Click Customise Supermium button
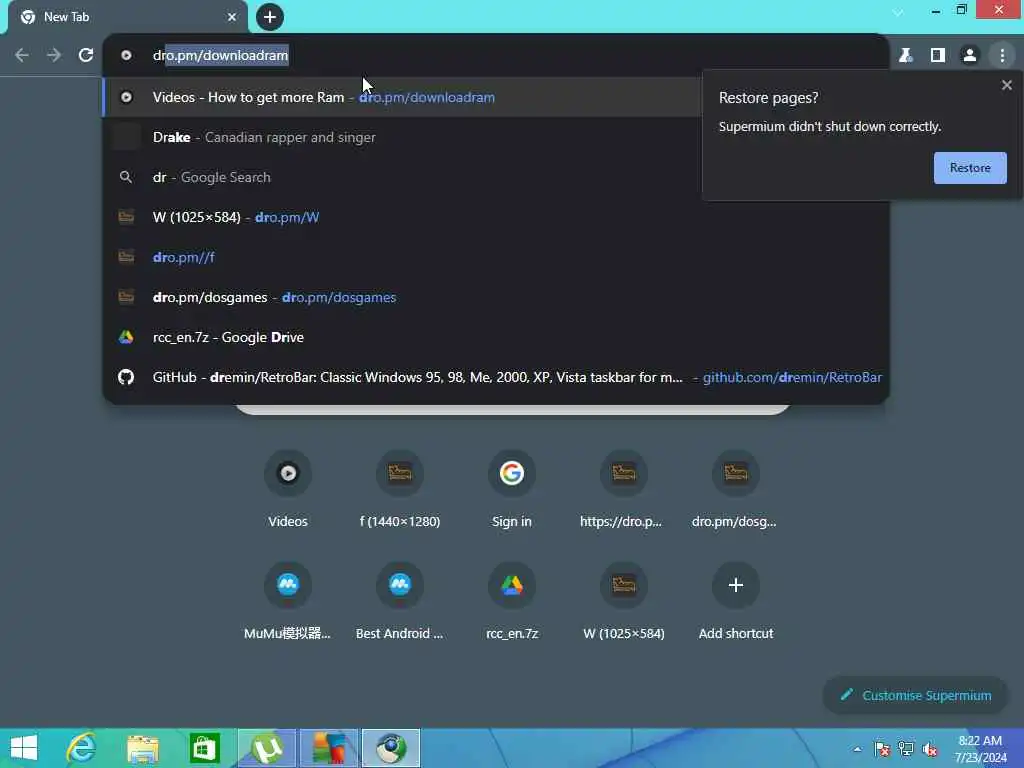The width and height of the screenshot is (1024, 768). (915, 696)
